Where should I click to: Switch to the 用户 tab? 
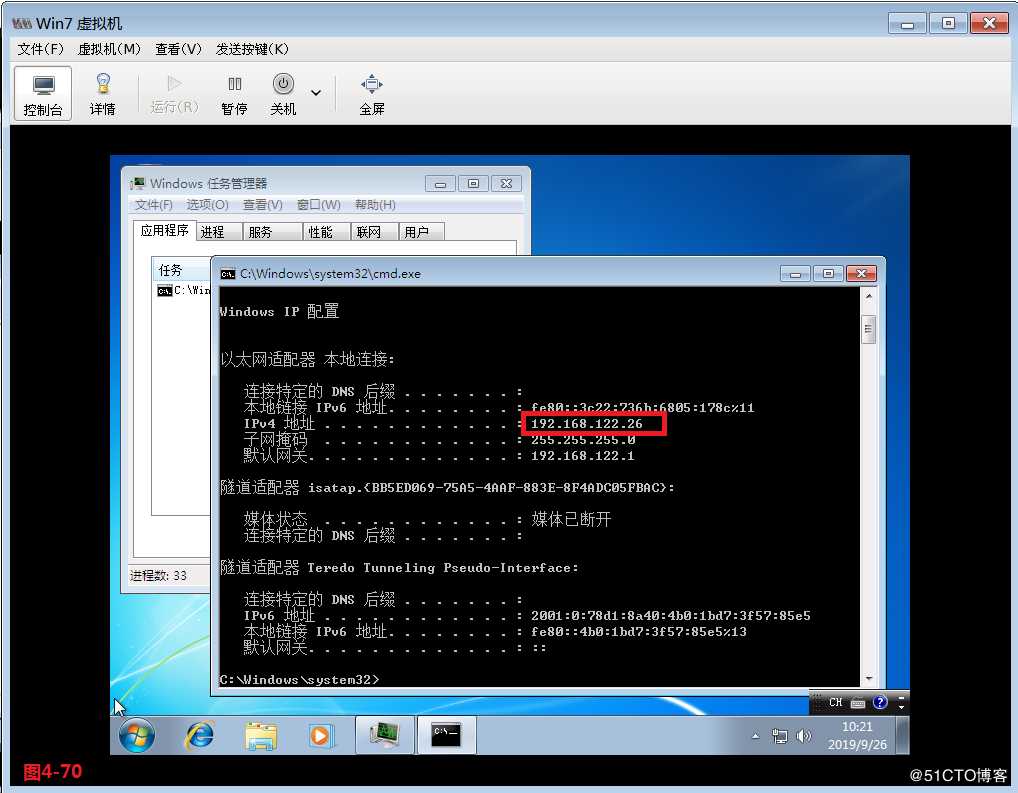(421, 232)
